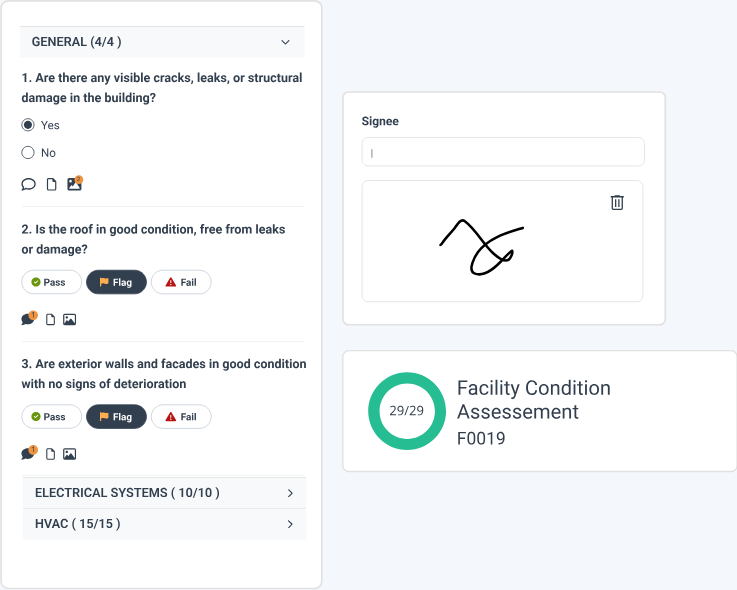Screen dimensions: 737x590
Task: Mark roof question as Fail
Action: pos(181,283)
